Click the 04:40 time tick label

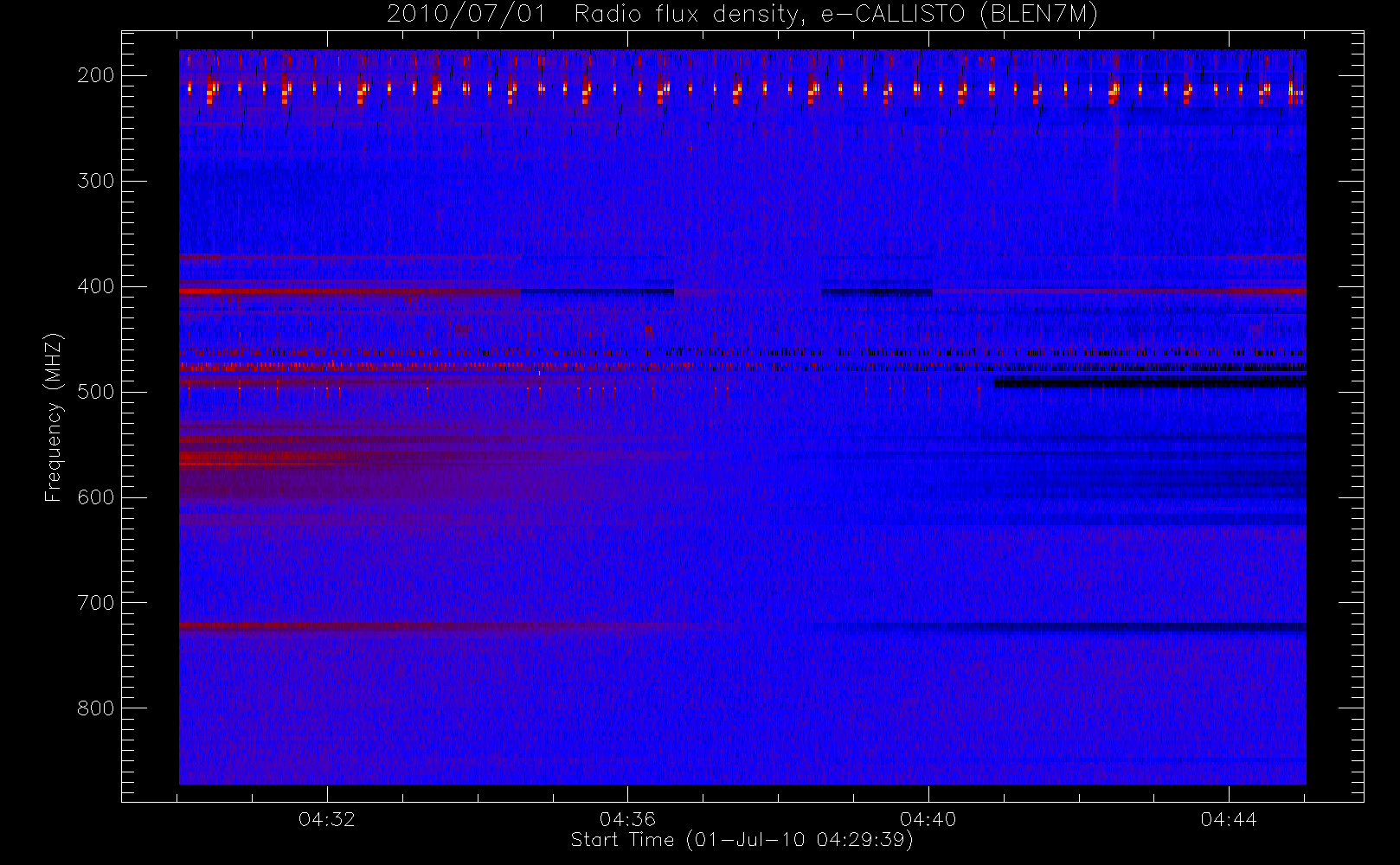(928, 819)
